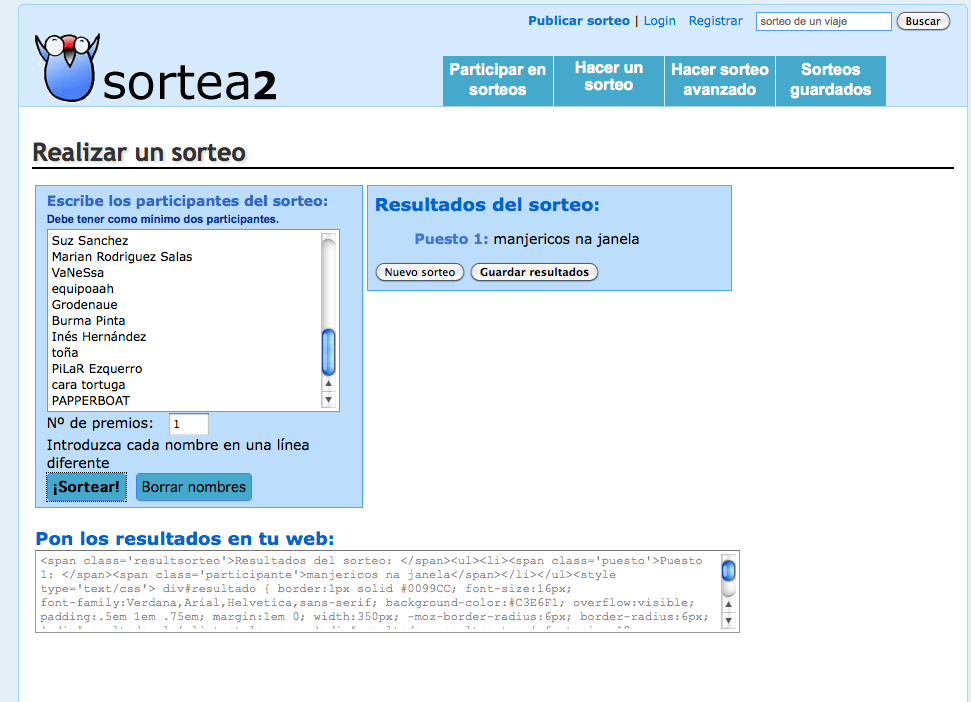Open the Sorteos guardados tab
Viewport: 971px width, 702px height.
[x=830, y=80]
